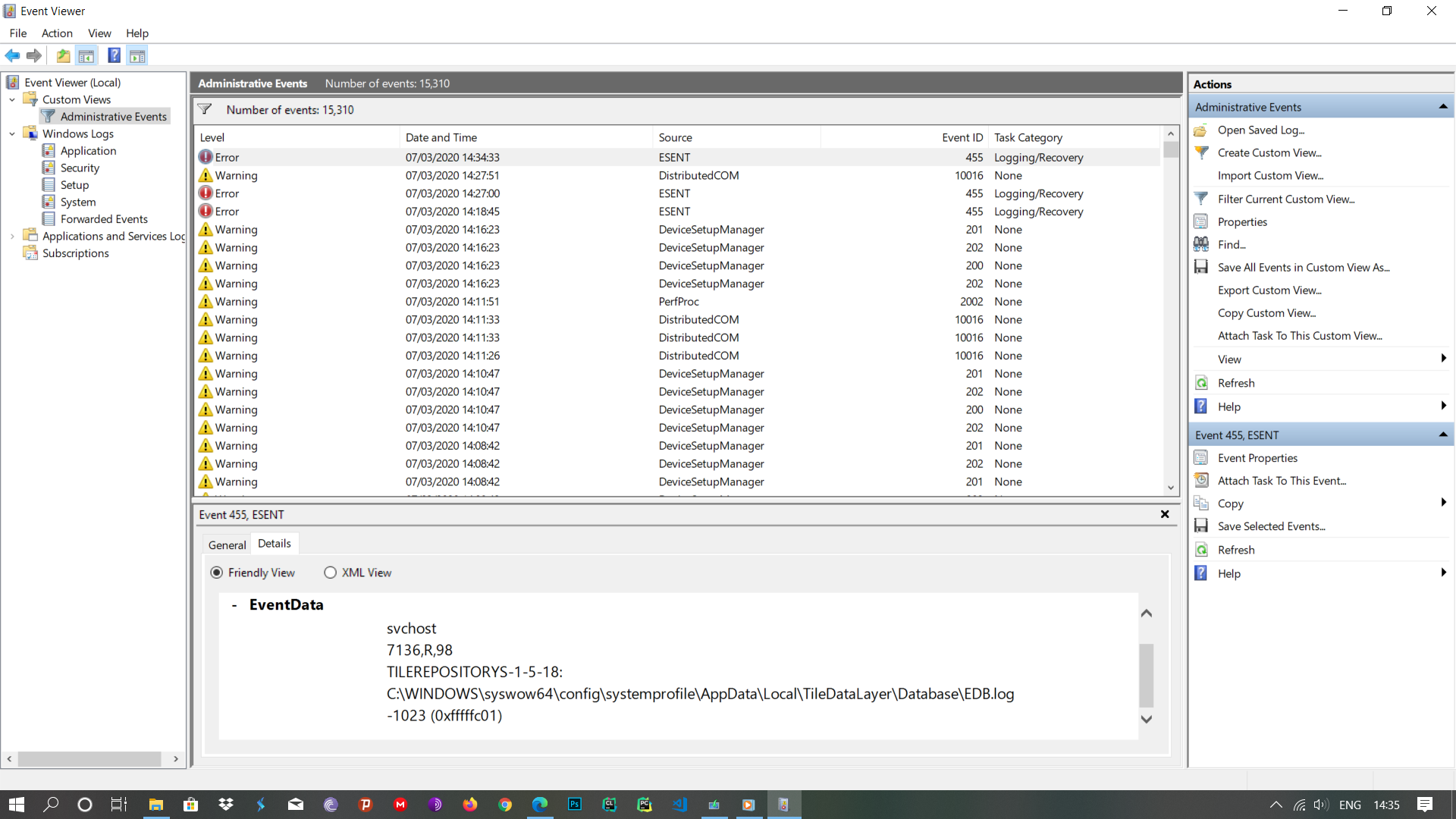The height and width of the screenshot is (819, 1456).
Task: Collapse the EventData section
Action: [234, 605]
